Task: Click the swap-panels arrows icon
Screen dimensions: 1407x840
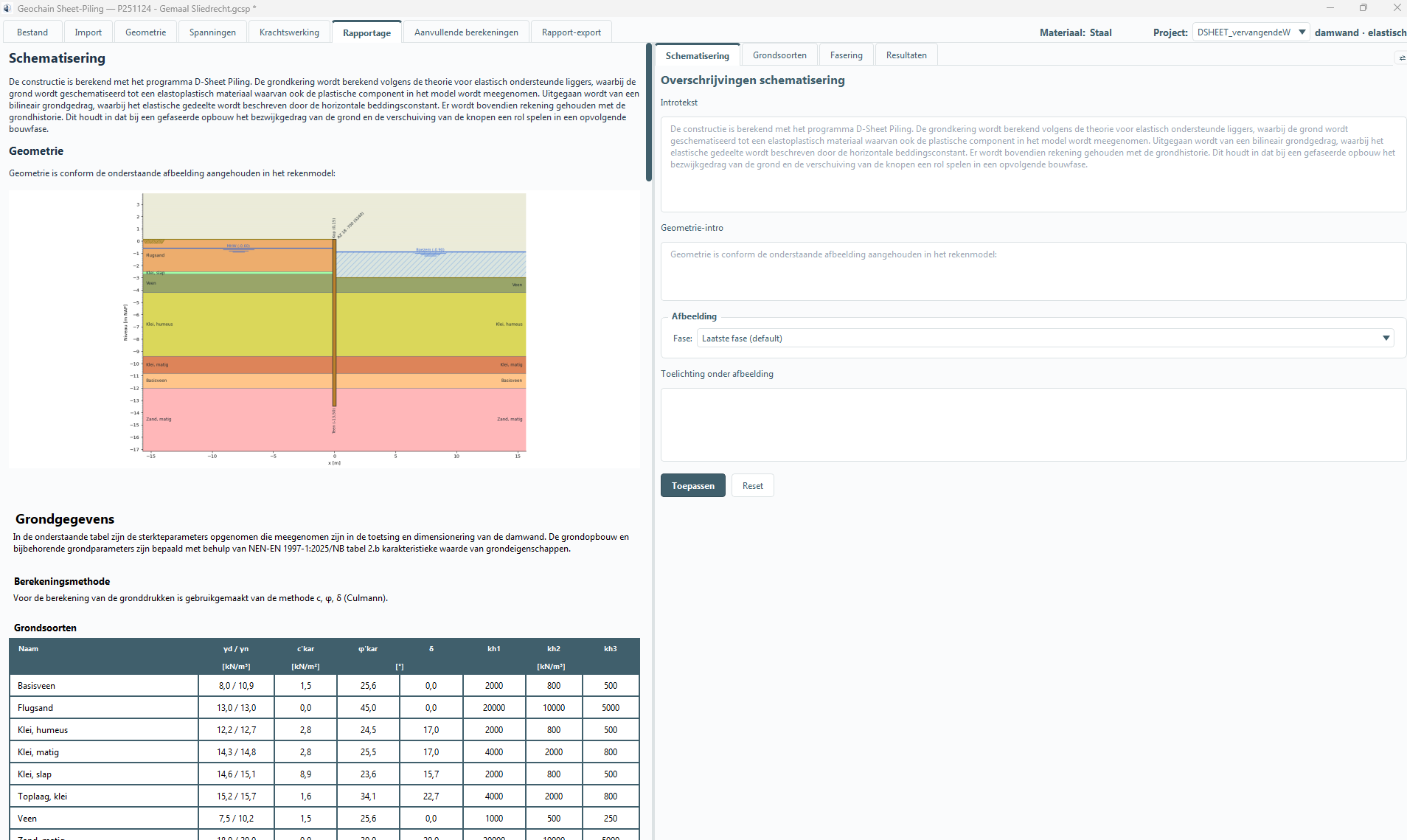Action: coord(1401,58)
